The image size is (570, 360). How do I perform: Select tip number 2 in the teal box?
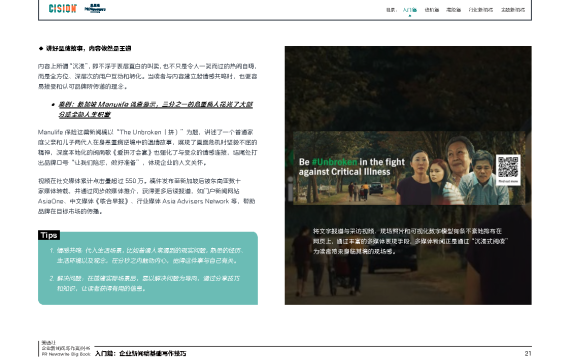(144, 284)
